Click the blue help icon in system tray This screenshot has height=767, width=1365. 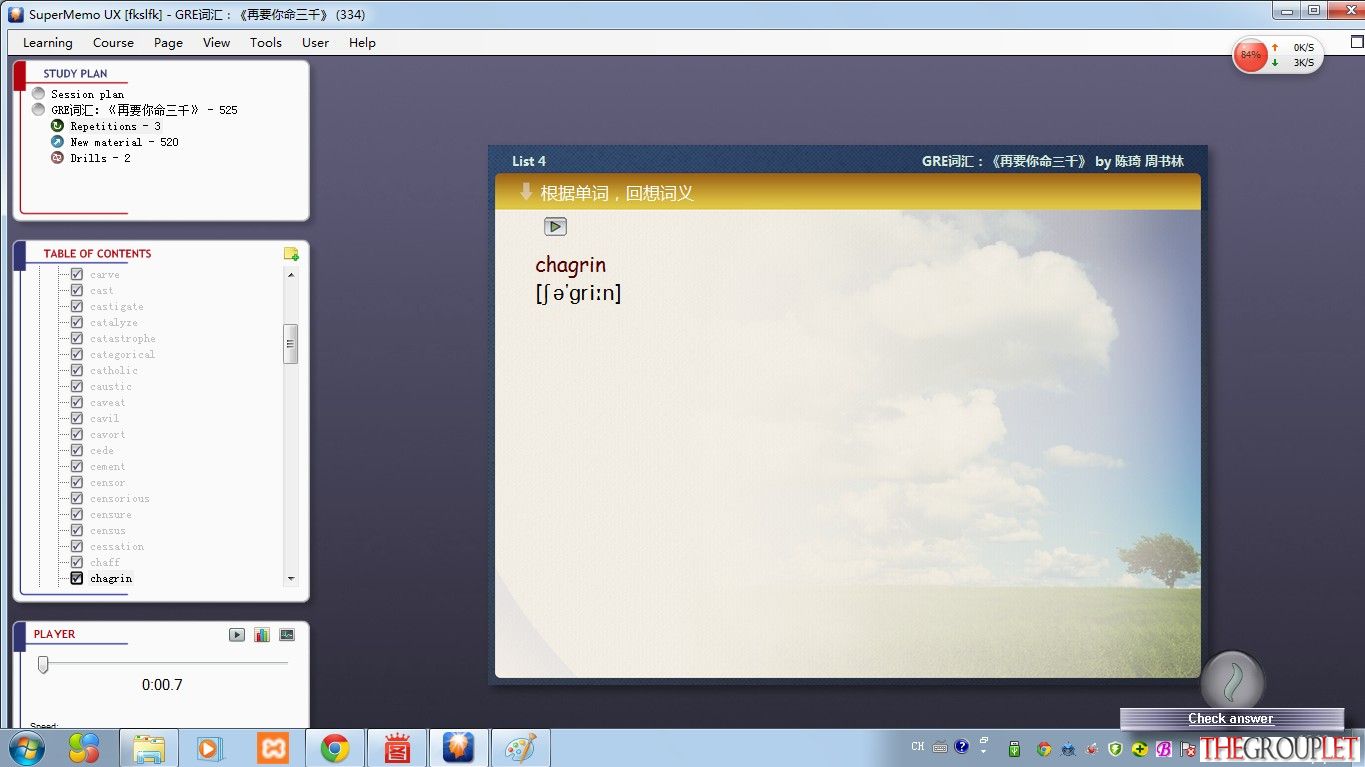(x=962, y=747)
